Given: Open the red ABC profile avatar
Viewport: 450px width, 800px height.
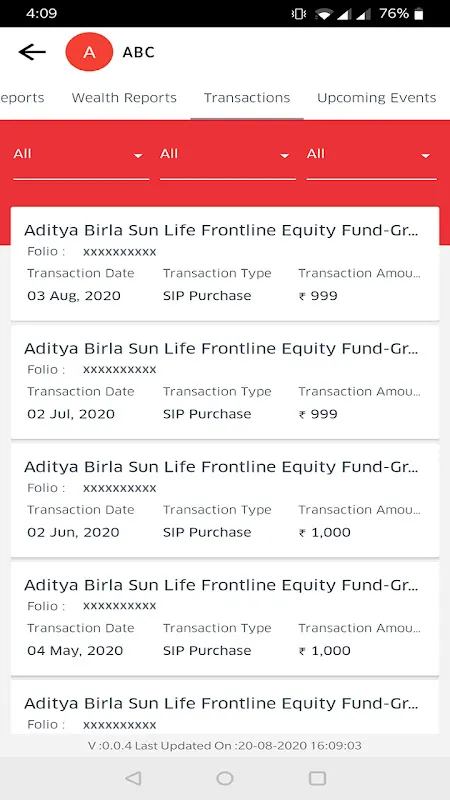Looking at the screenshot, I should pos(89,52).
